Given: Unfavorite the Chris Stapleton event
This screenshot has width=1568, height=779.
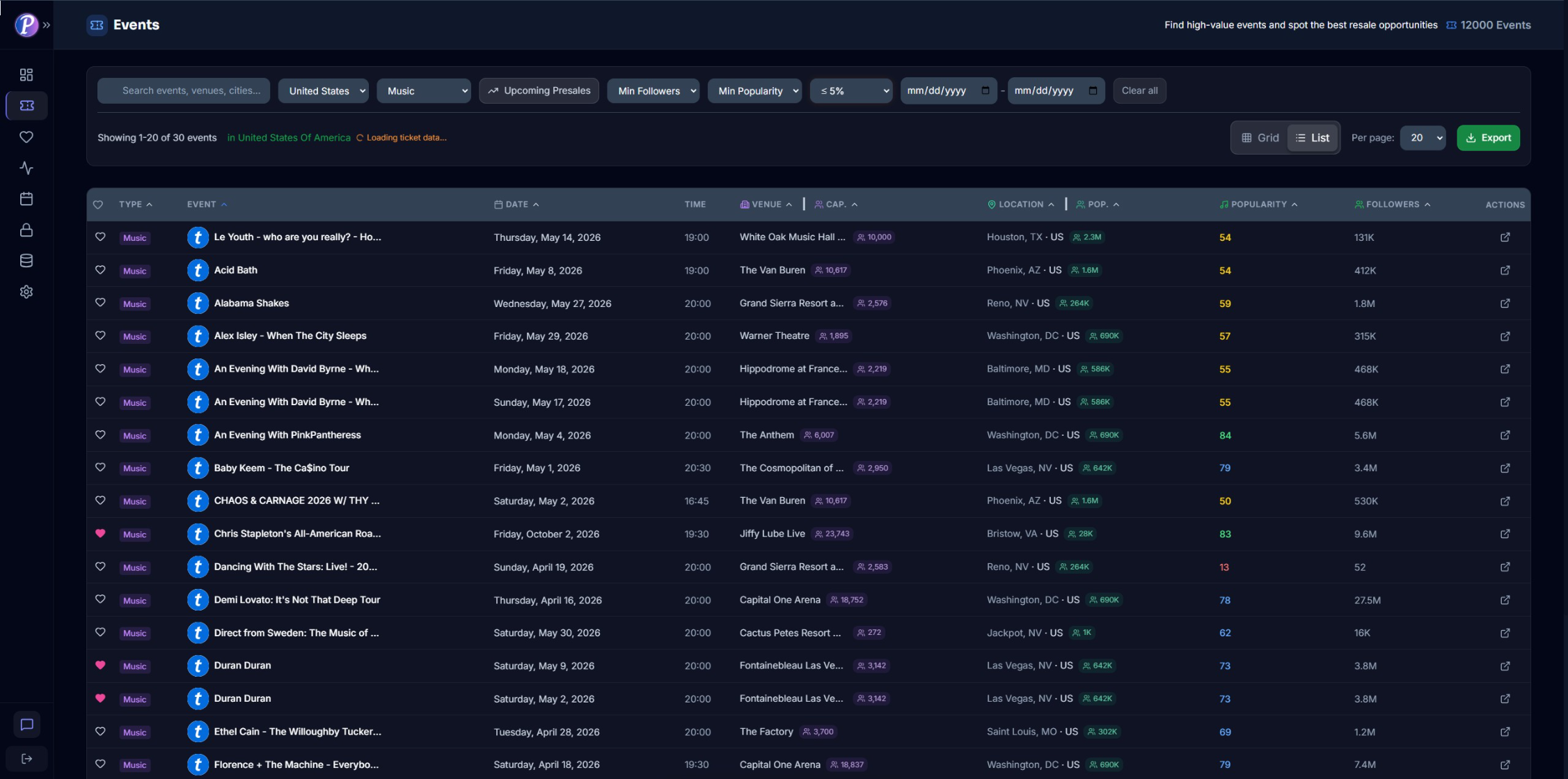Looking at the screenshot, I should [100, 534].
